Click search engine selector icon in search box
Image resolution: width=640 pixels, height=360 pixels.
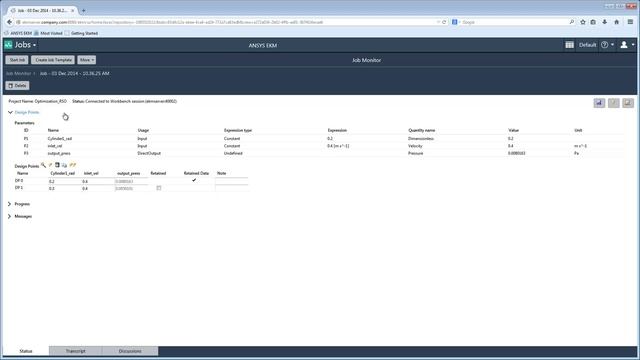[x=456, y=22]
